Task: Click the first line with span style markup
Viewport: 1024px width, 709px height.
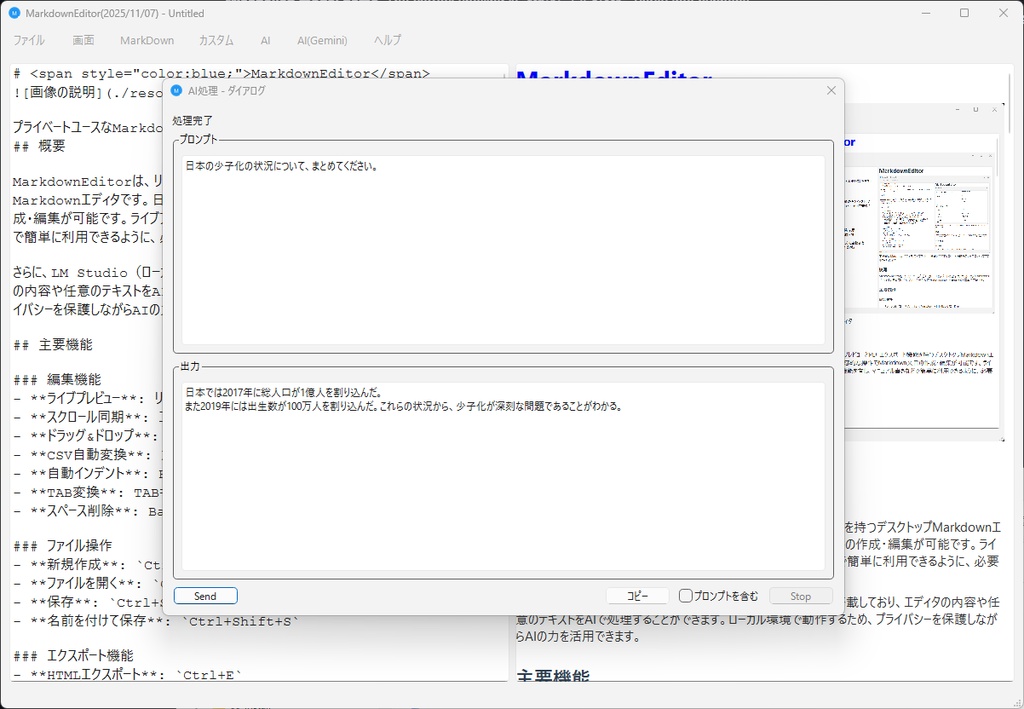Action: tap(221, 74)
